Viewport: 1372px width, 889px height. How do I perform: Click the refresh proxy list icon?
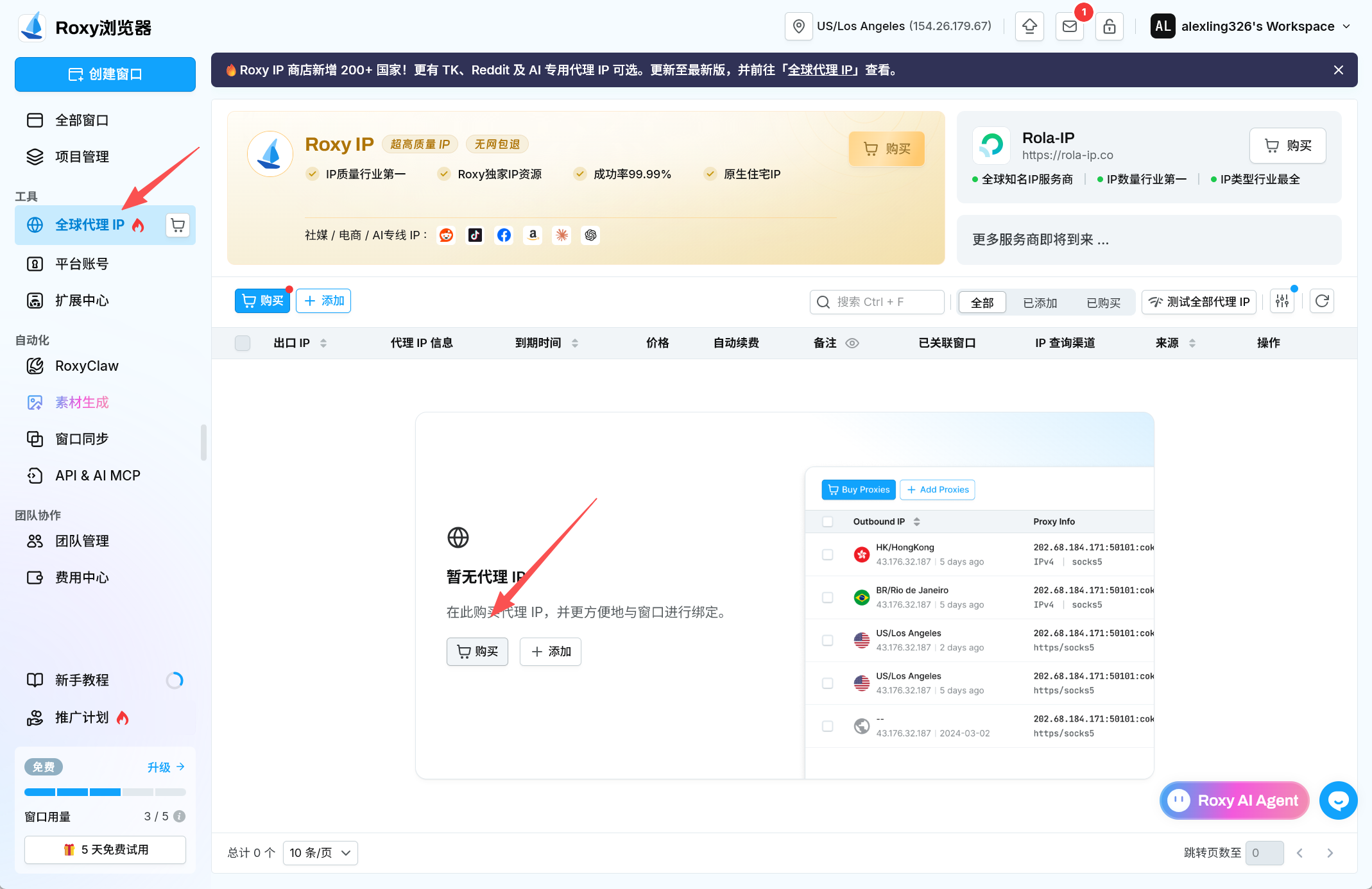[1322, 301]
